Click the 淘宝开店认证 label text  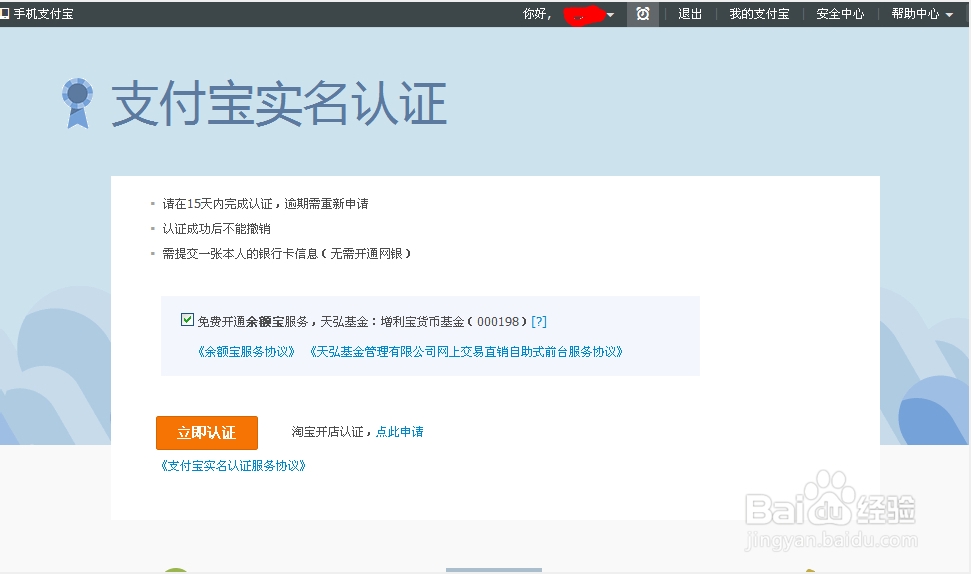328,432
